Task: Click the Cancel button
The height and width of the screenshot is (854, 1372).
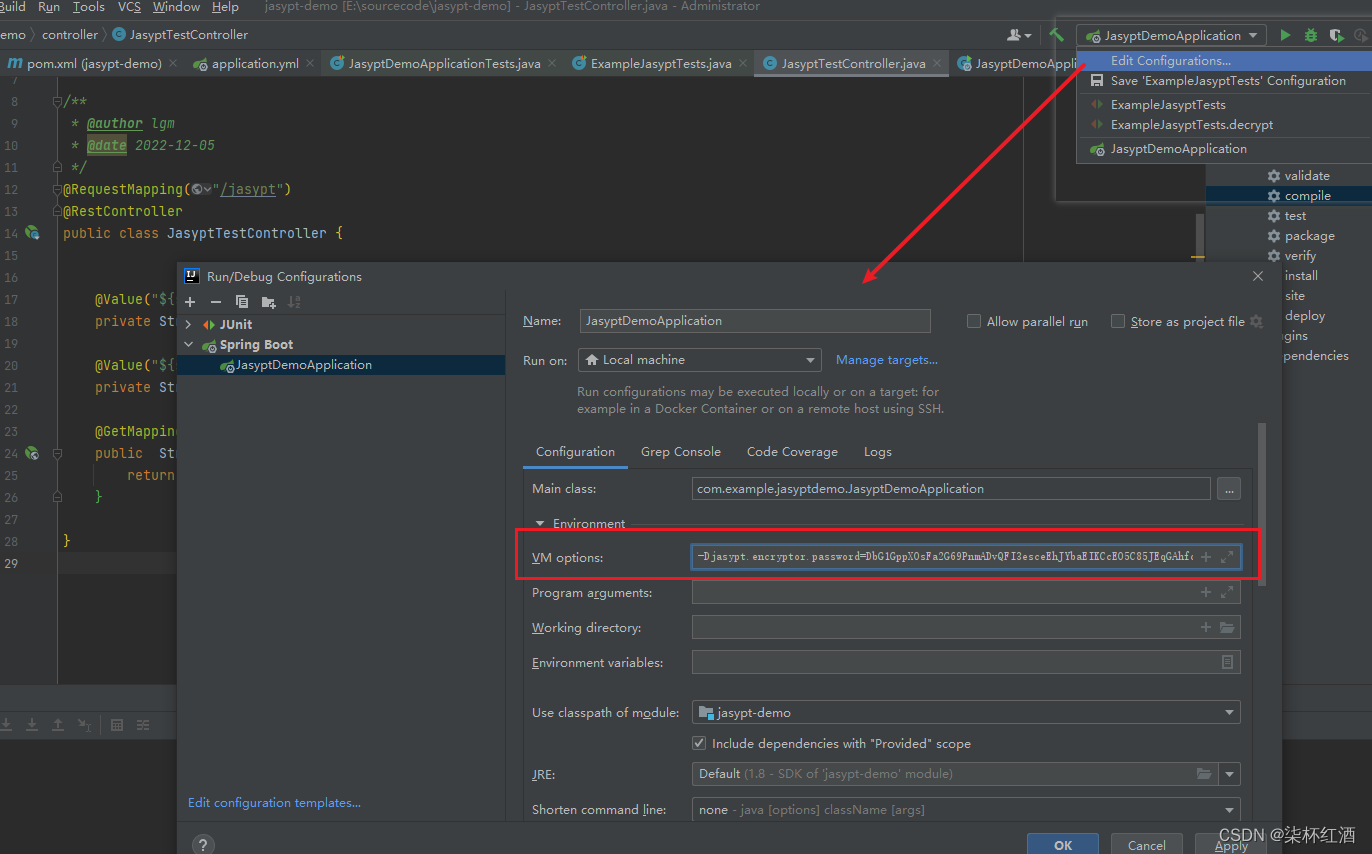Action: coord(1147,845)
